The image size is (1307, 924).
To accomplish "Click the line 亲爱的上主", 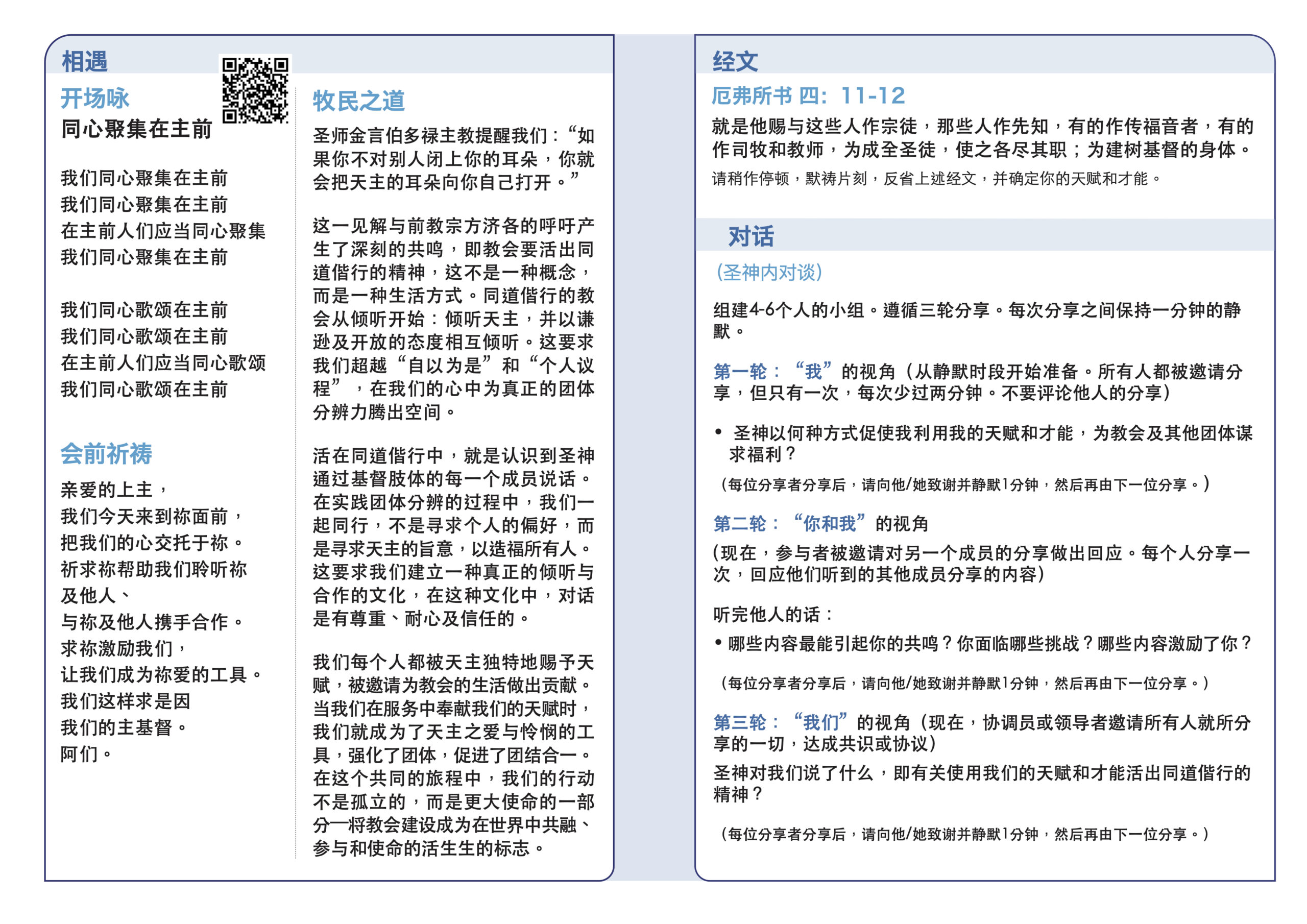I will tap(113, 490).
